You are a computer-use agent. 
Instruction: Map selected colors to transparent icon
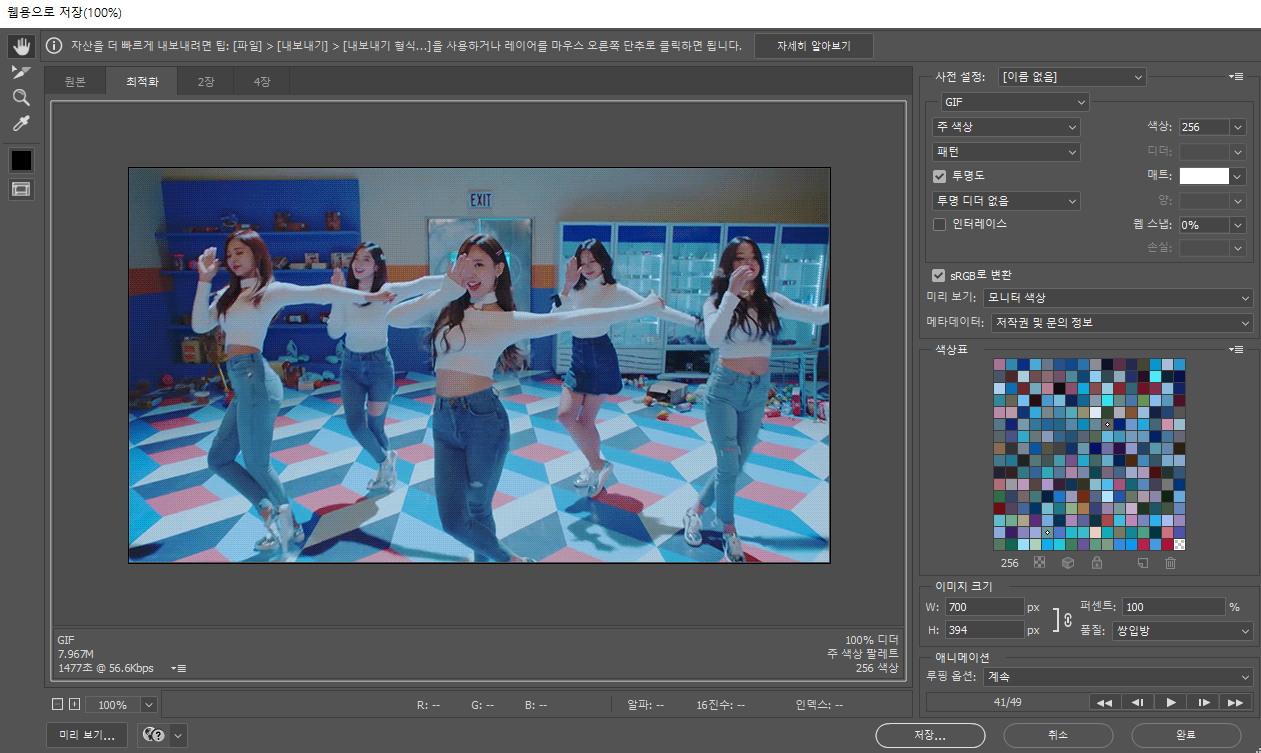1039,563
